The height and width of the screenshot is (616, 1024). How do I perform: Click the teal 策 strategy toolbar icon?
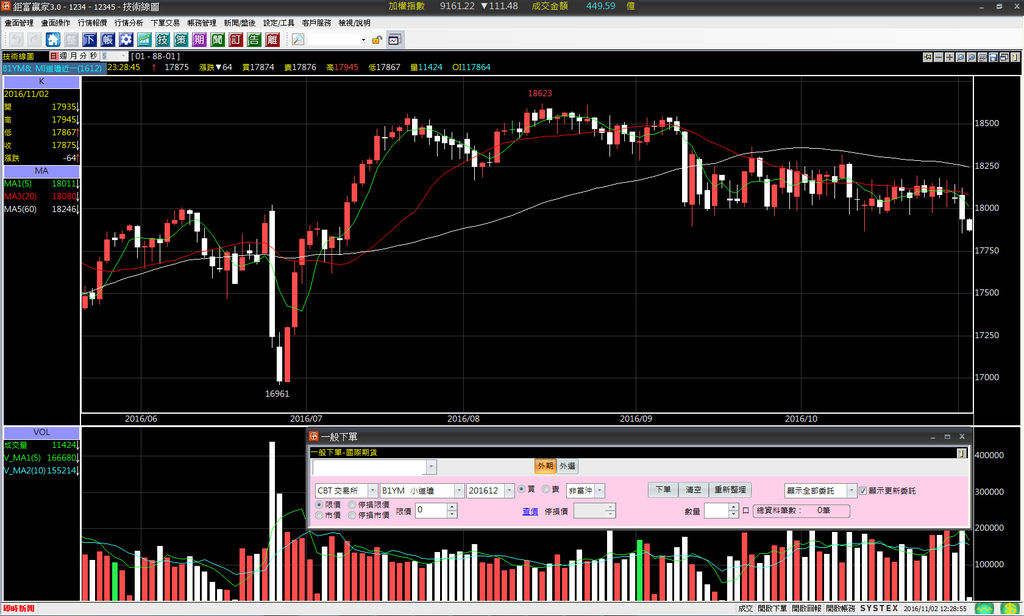click(181, 40)
